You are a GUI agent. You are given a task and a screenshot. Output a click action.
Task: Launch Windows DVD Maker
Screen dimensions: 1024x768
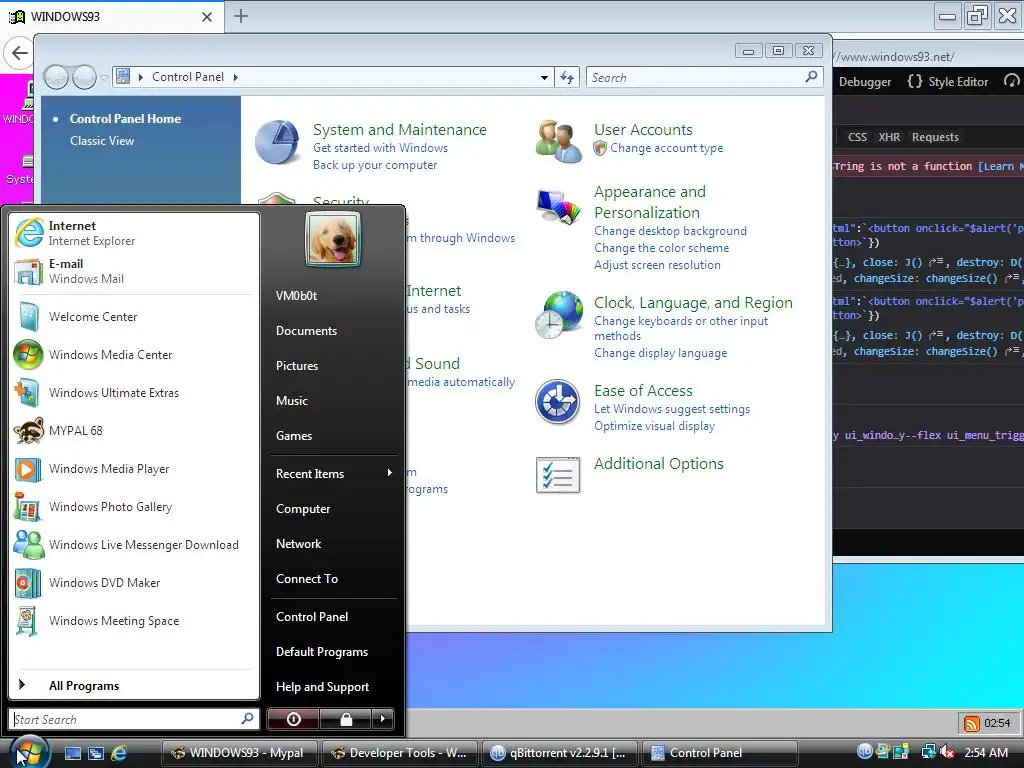(134, 583)
